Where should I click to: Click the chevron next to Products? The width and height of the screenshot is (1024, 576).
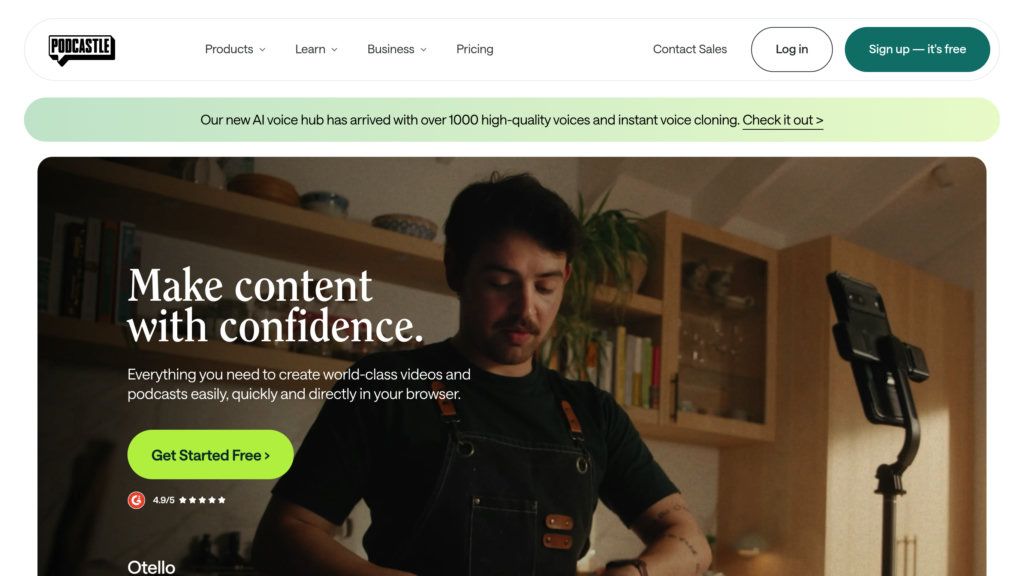(x=263, y=50)
